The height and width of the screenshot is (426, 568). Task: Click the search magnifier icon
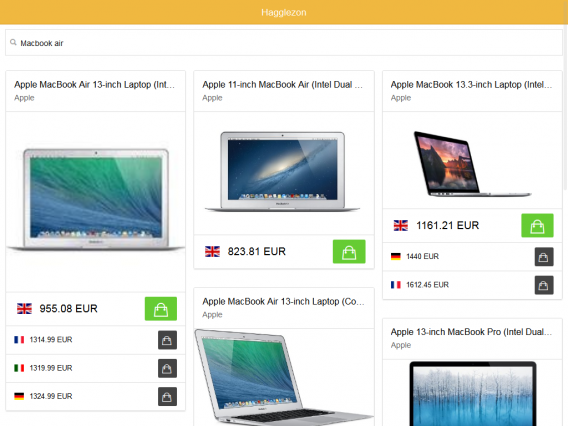tap(13, 42)
